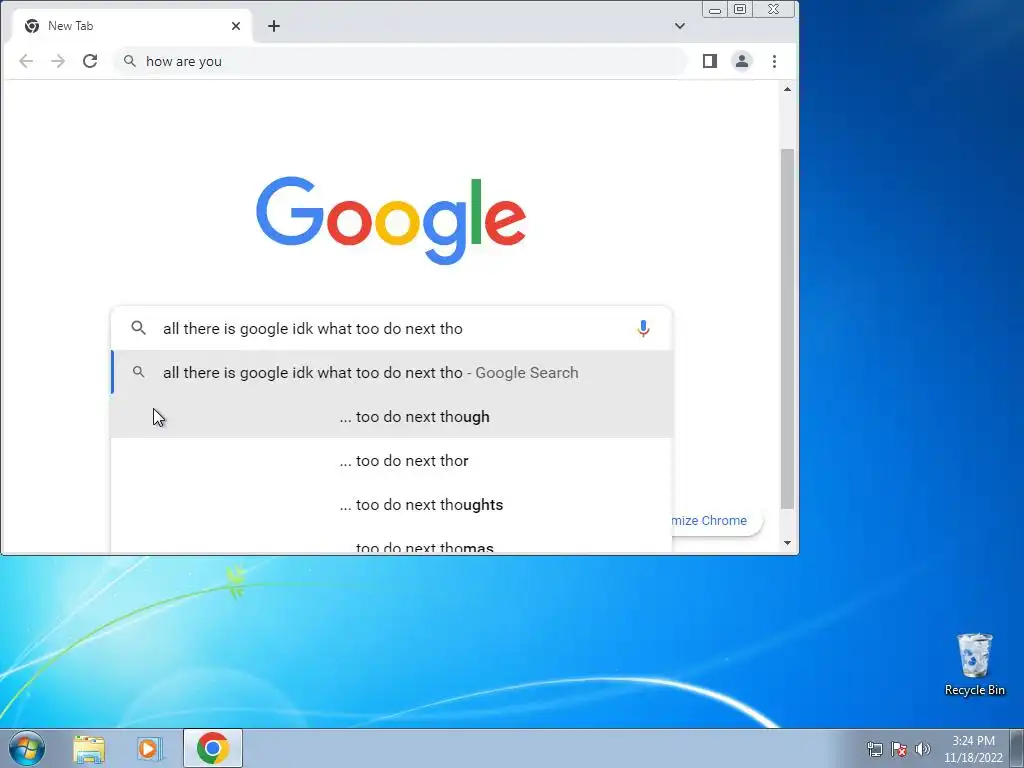This screenshot has width=1024, height=768.
Task: Open Windows Media Player from taskbar
Action: 150,748
